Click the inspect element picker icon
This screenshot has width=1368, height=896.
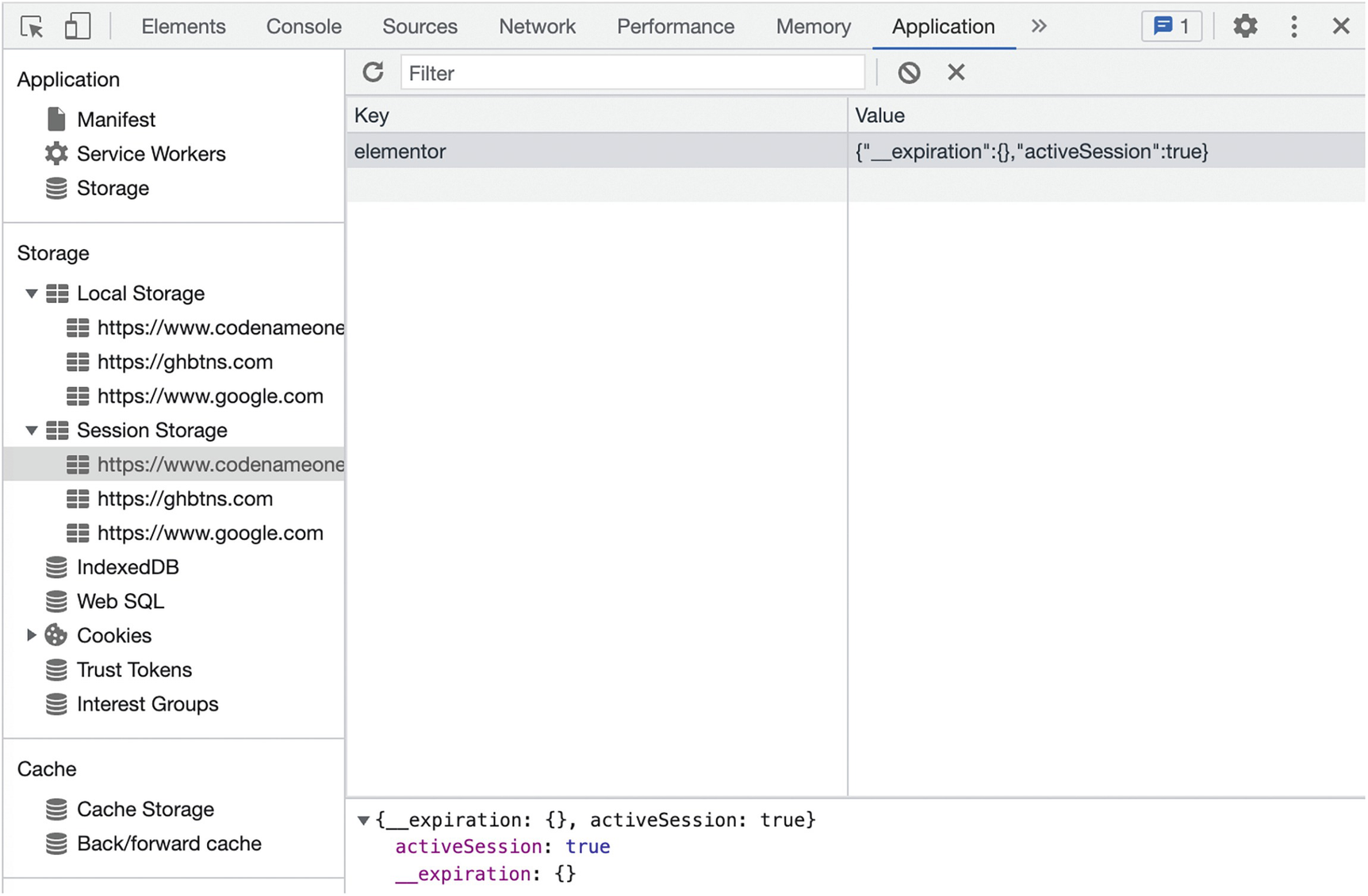coord(32,26)
